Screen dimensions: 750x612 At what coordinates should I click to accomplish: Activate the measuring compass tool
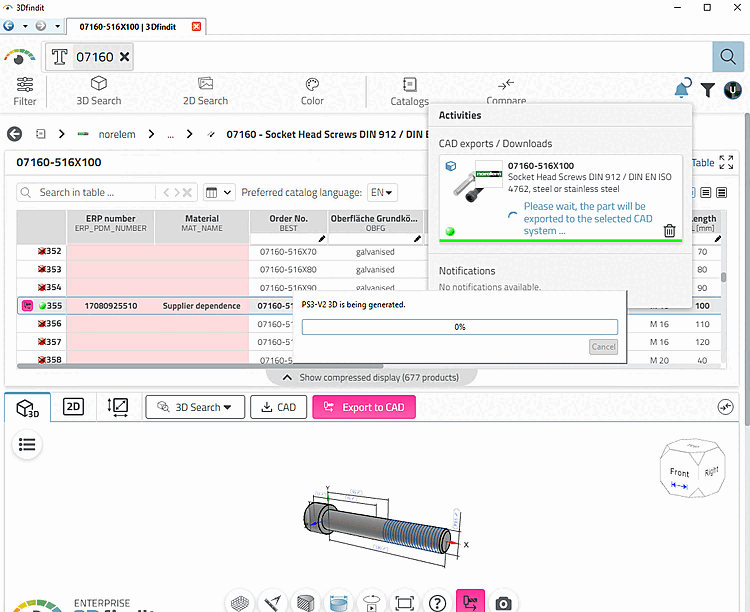[273, 603]
